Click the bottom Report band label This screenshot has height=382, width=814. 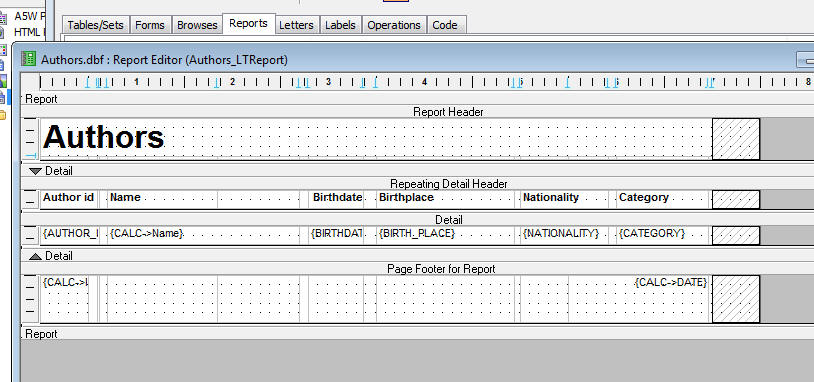pos(42,334)
